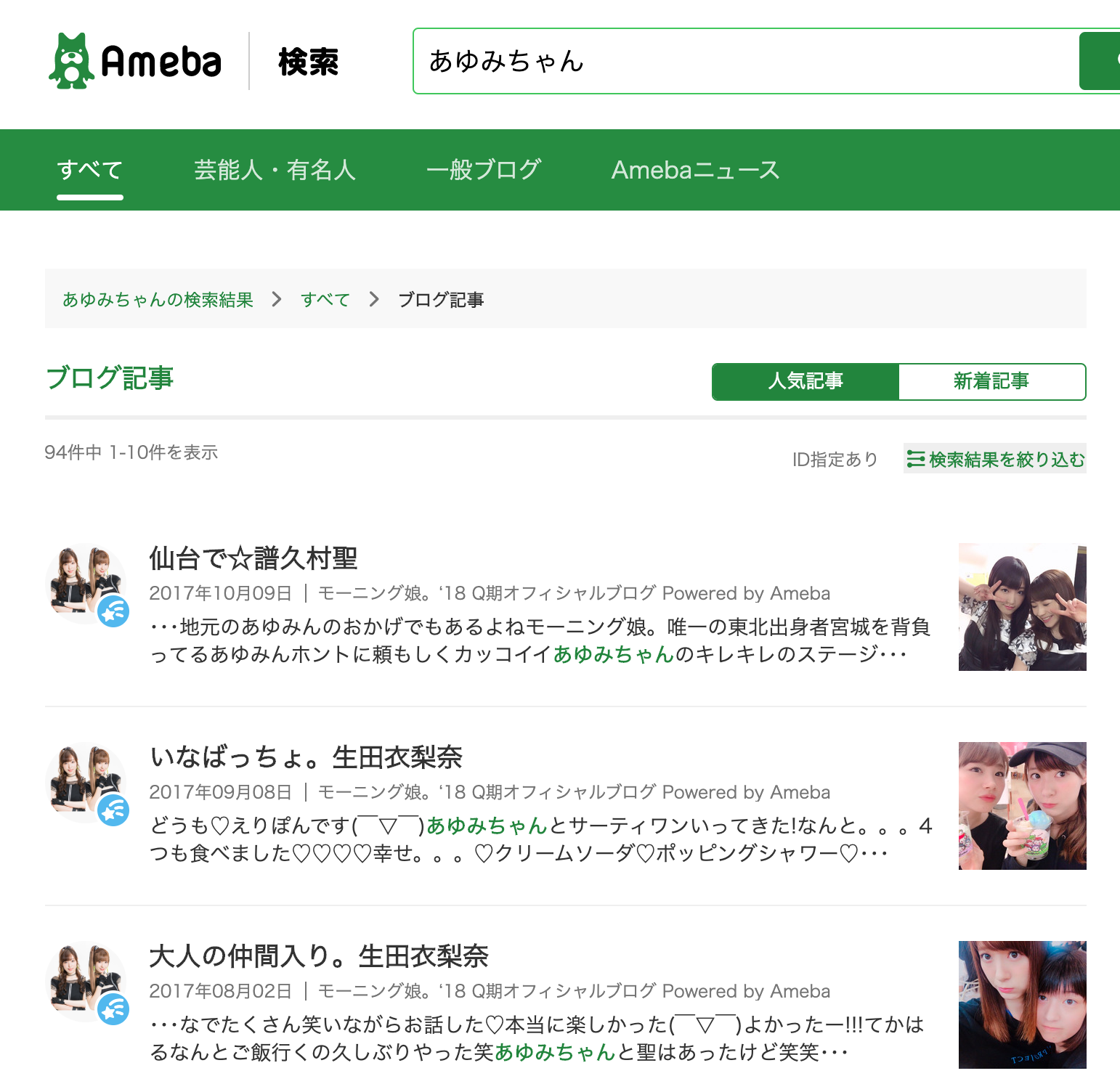
Task: Open the photo thumbnail for 仙台で☆譜久村聖
Action: coord(1023,607)
